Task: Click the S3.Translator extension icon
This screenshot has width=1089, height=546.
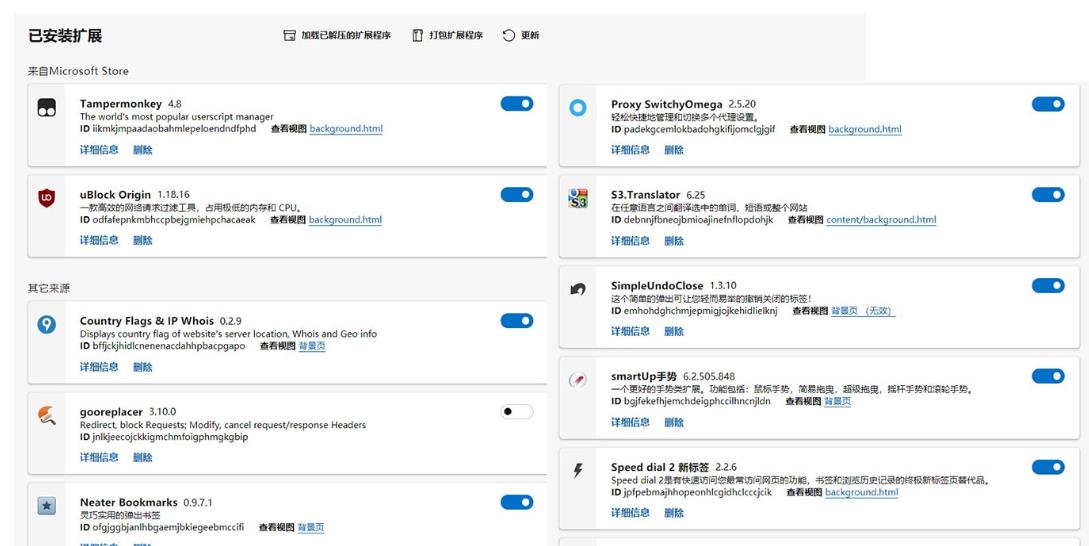Action: 577,198
